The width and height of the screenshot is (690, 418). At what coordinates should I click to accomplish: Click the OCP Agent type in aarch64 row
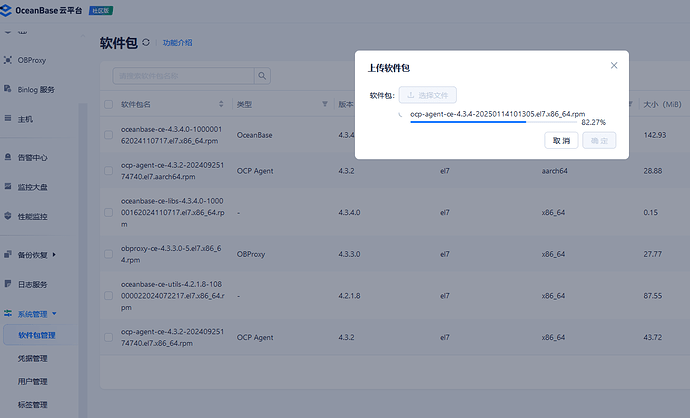pyautogui.click(x=255, y=171)
